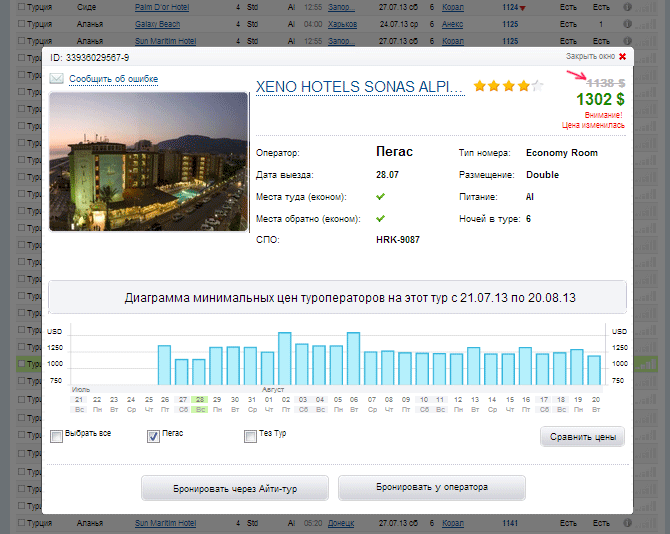Click the 'Запор...' link in the Palm D'or row
The width and height of the screenshot is (670, 534).
point(341,7)
